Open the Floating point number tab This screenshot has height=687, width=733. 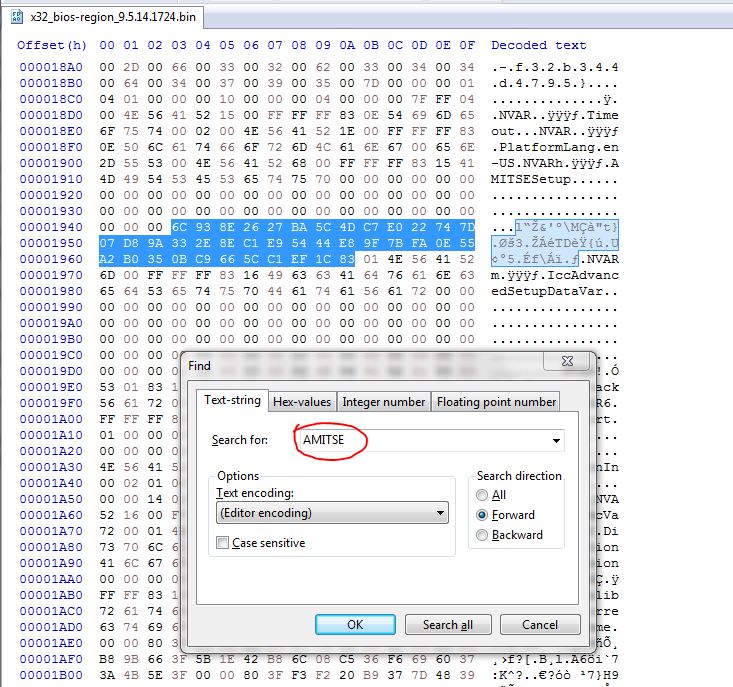pyautogui.click(x=496, y=402)
